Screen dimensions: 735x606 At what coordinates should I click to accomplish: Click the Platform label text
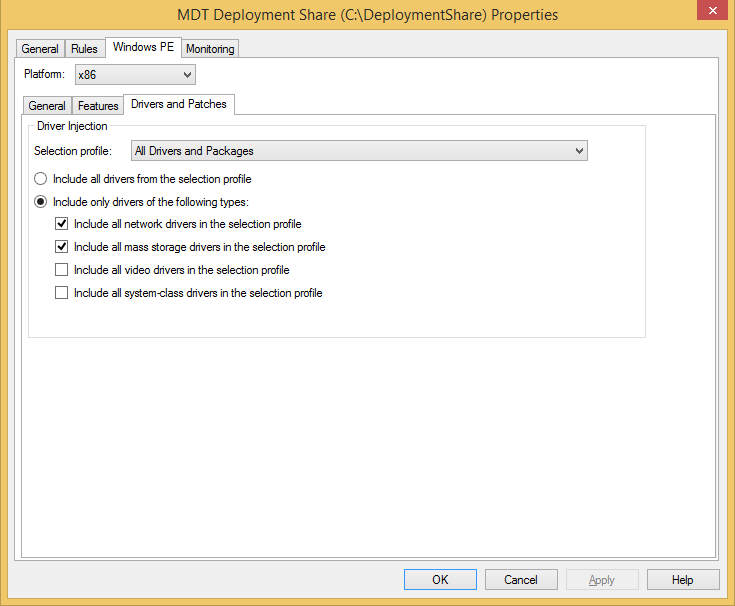(44, 74)
